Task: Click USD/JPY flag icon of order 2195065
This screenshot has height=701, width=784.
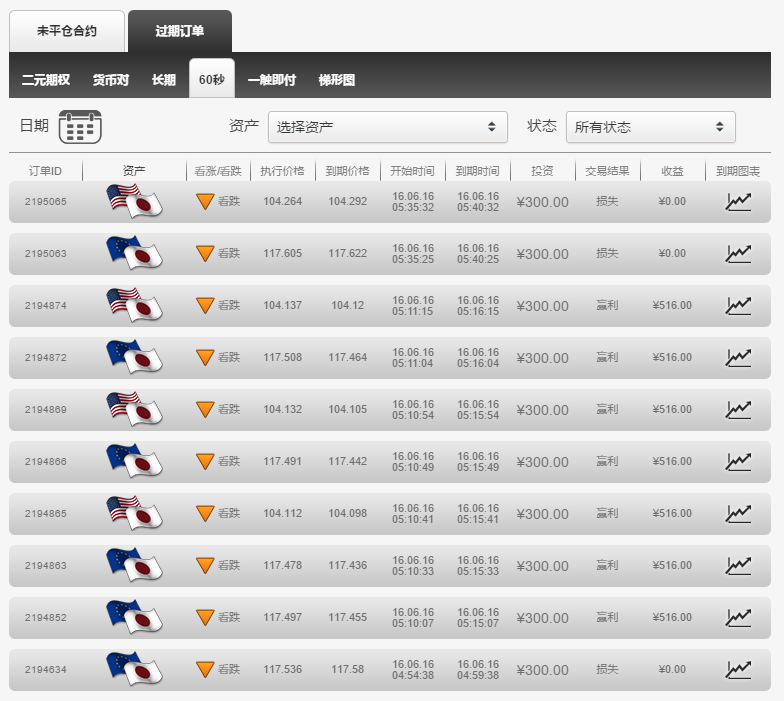Action: (134, 201)
